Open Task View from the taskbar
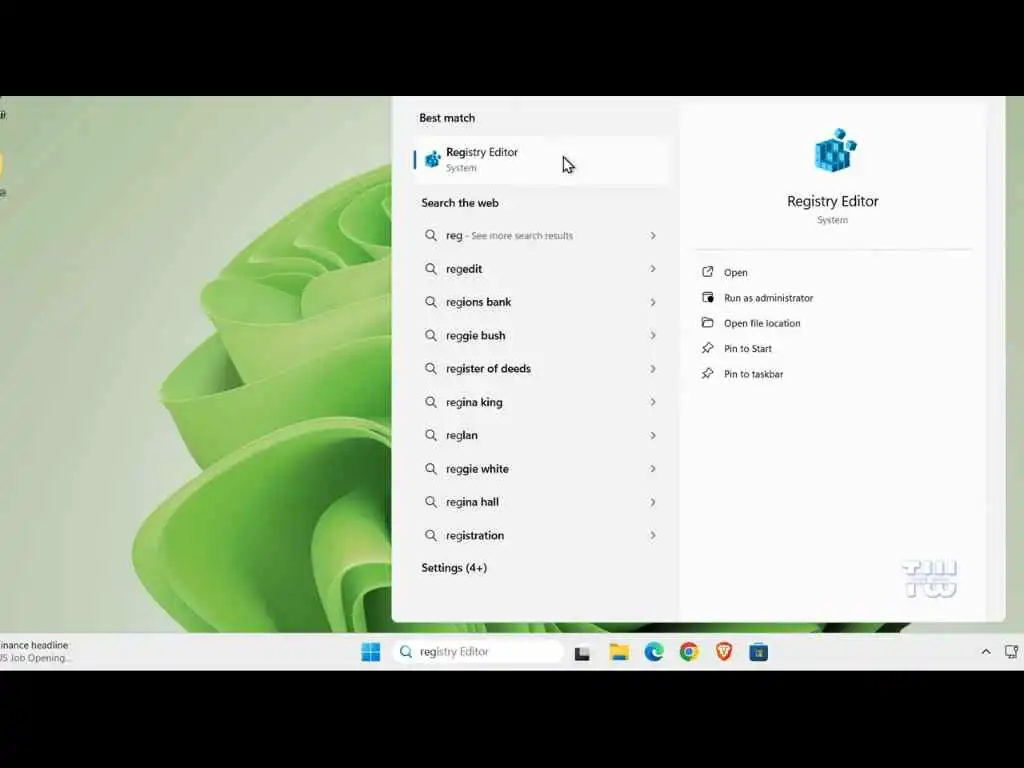The height and width of the screenshot is (768, 1024). coord(582,652)
